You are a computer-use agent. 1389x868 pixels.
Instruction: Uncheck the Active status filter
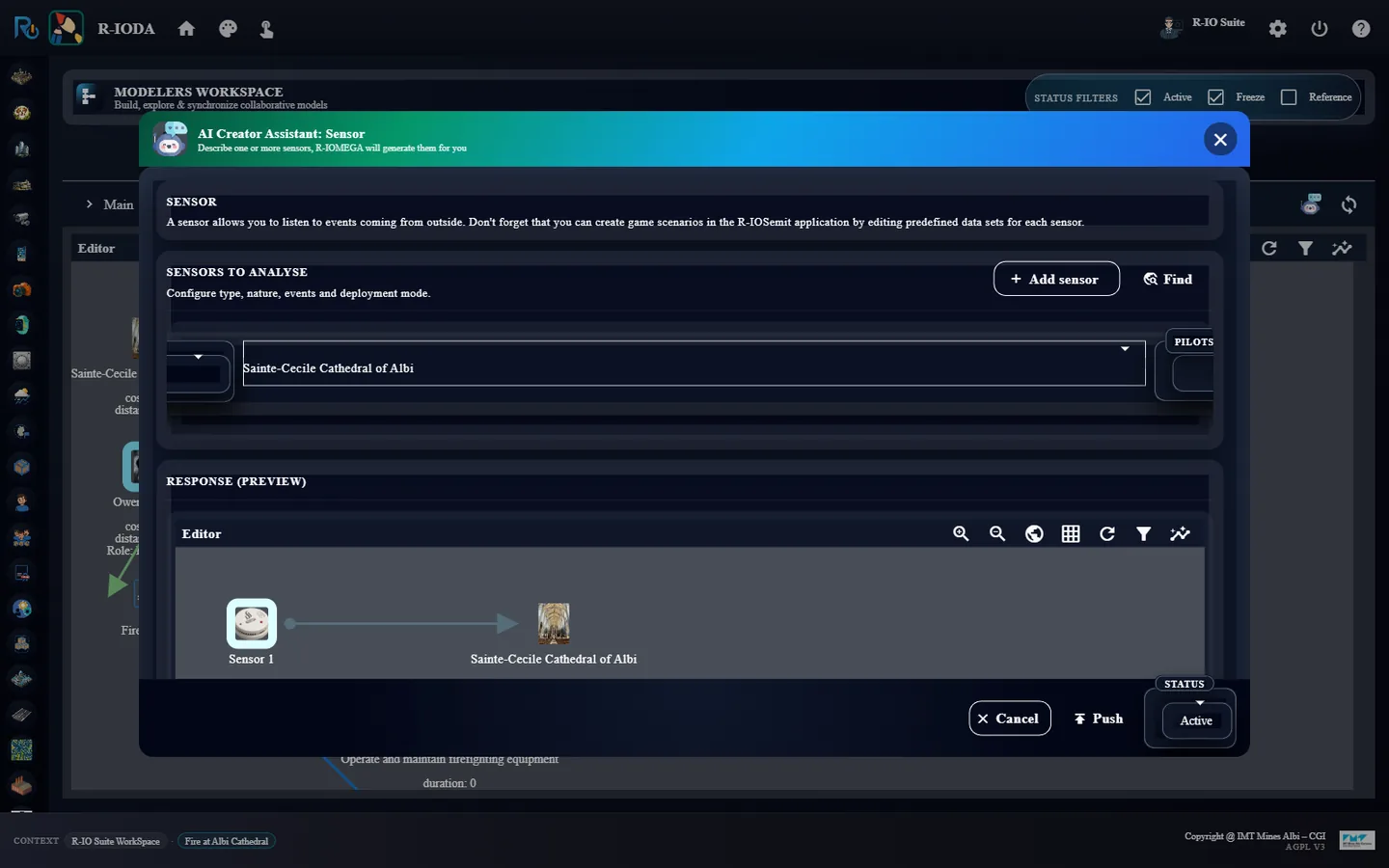[1143, 97]
